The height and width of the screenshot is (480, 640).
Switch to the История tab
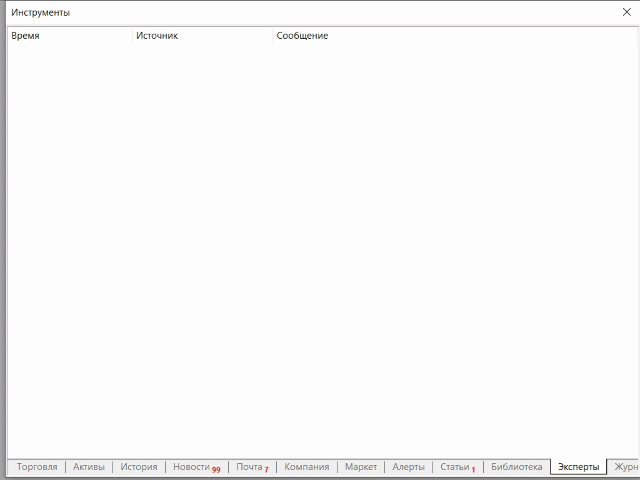tap(139, 467)
